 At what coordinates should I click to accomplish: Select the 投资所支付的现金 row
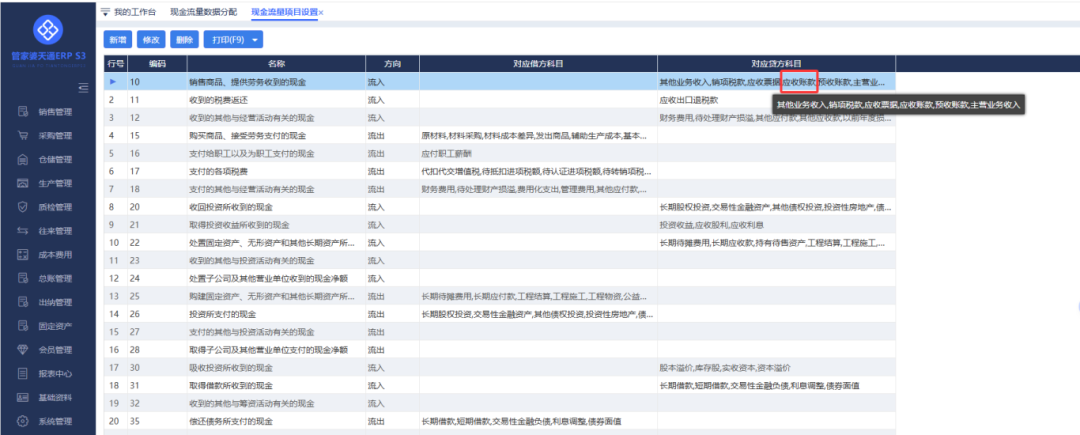coord(500,315)
